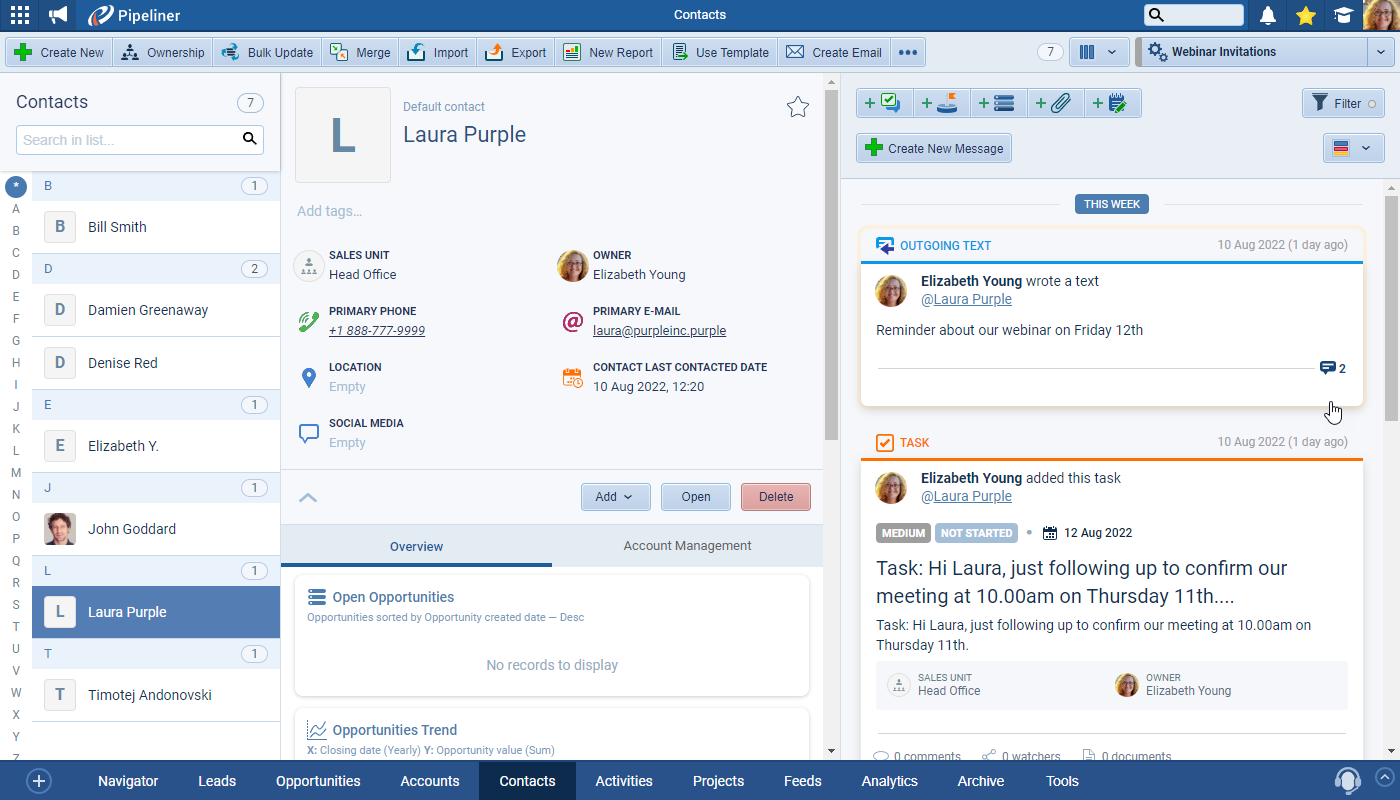Click the add attachment paperclip icon
Image resolution: width=1400 pixels, height=800 pixels.
[x=1055, y=103]
